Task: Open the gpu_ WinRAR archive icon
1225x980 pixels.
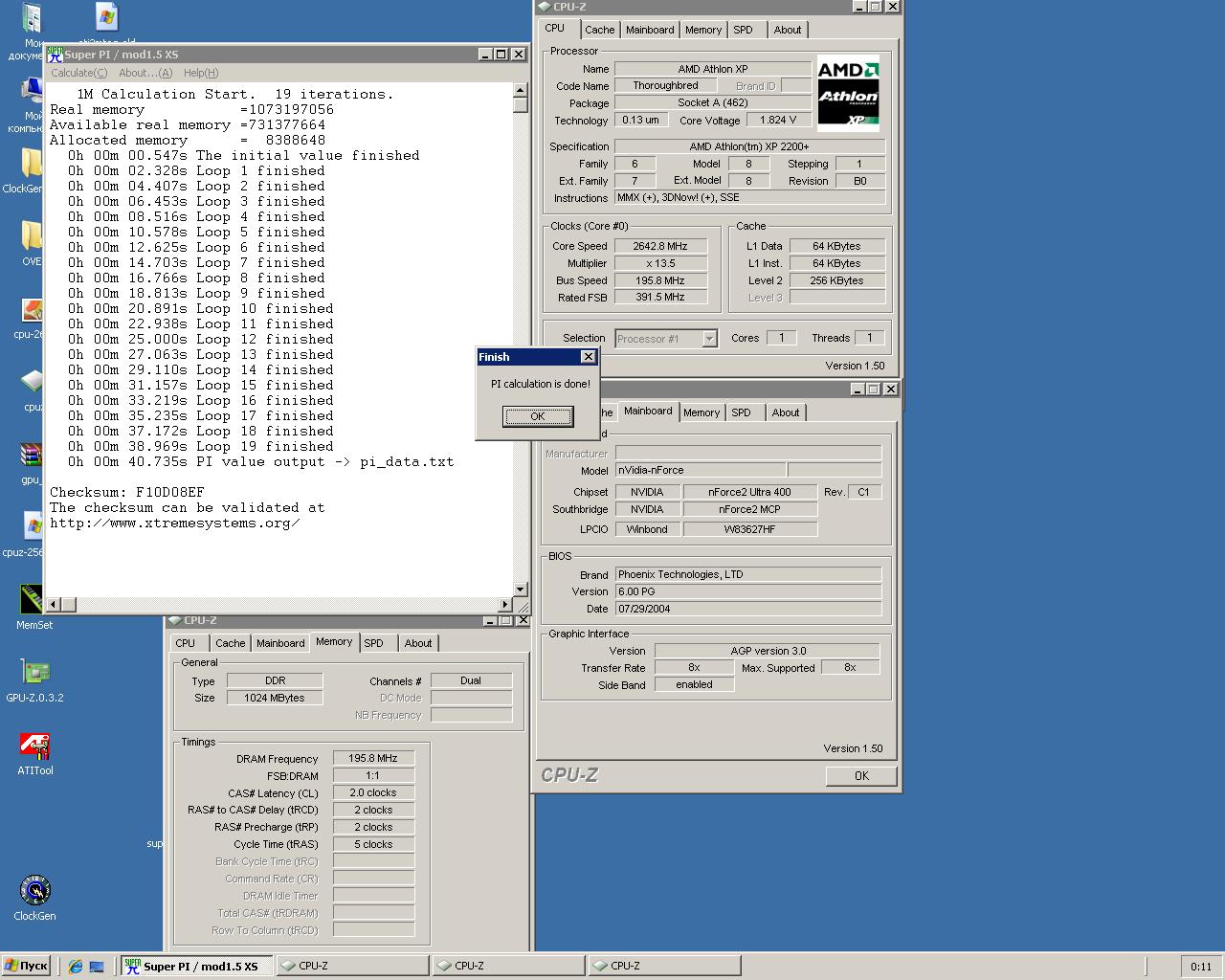Action: (x=32, y=454)
